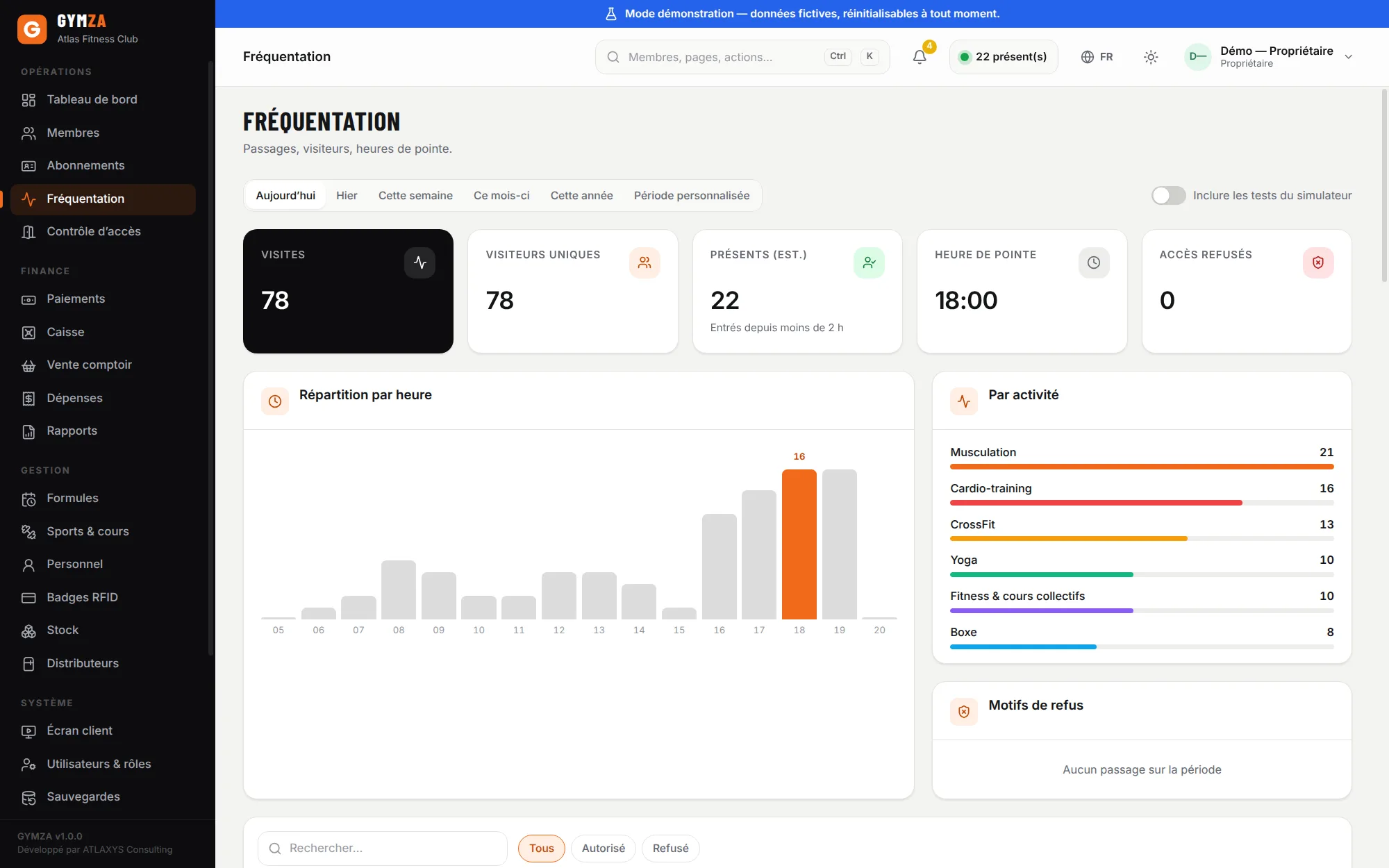1389x868 pixels.
Task: Switch language with the FR globe
Action: (1097, 57)
